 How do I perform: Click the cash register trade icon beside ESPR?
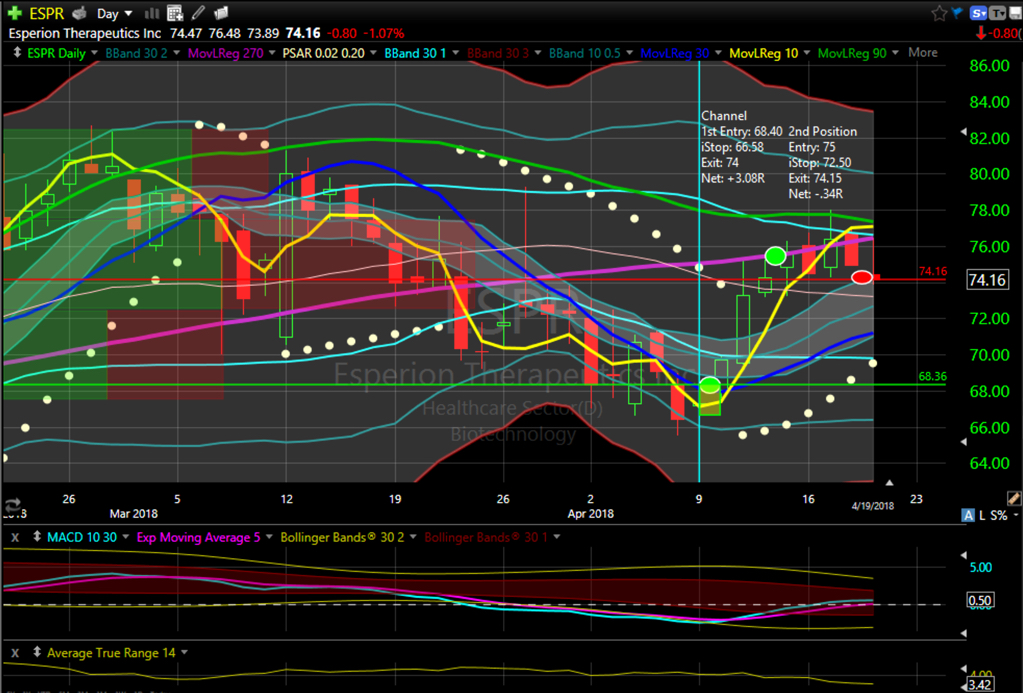[79, 13]
